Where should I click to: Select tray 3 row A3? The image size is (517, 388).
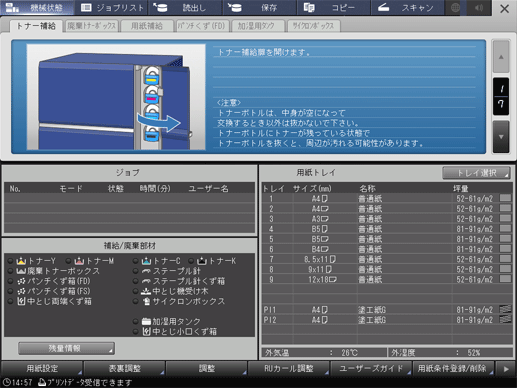point(387,219)
